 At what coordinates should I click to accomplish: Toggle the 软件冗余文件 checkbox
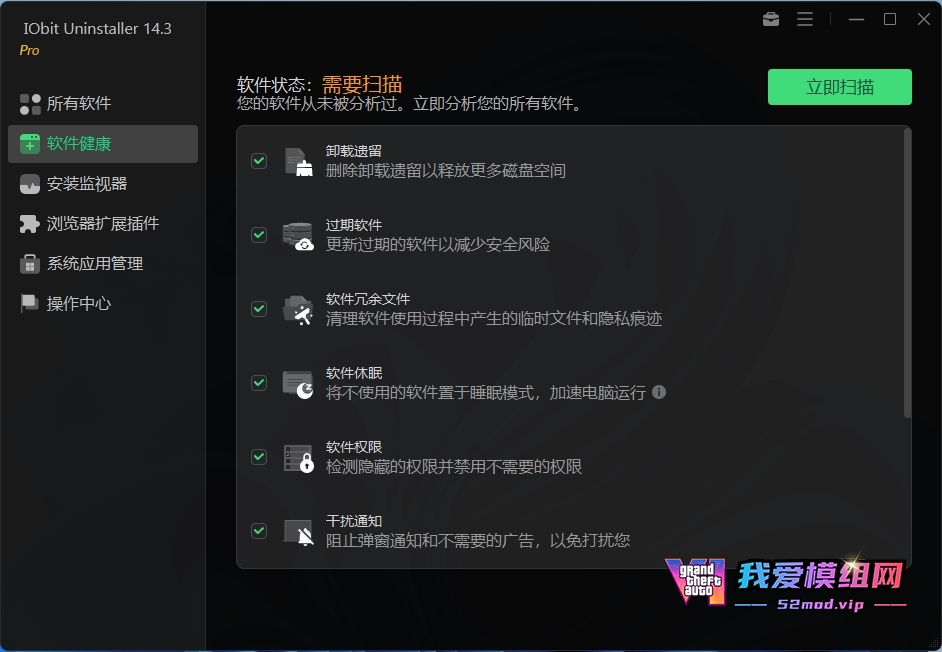[x=259, y=308]
